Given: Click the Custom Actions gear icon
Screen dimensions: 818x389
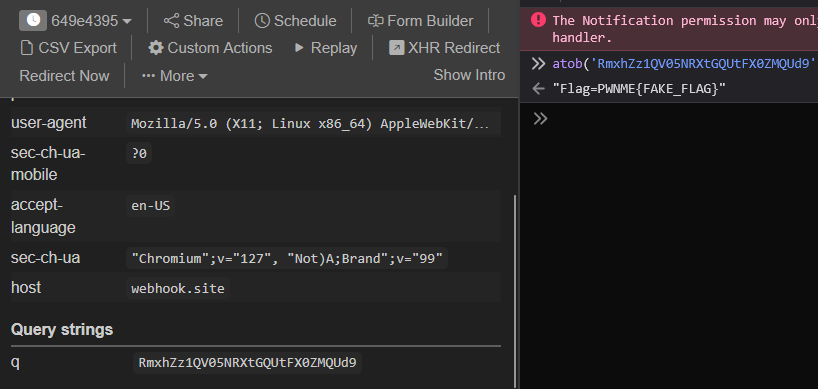Looking at the screenshot, I should point(155,48).
